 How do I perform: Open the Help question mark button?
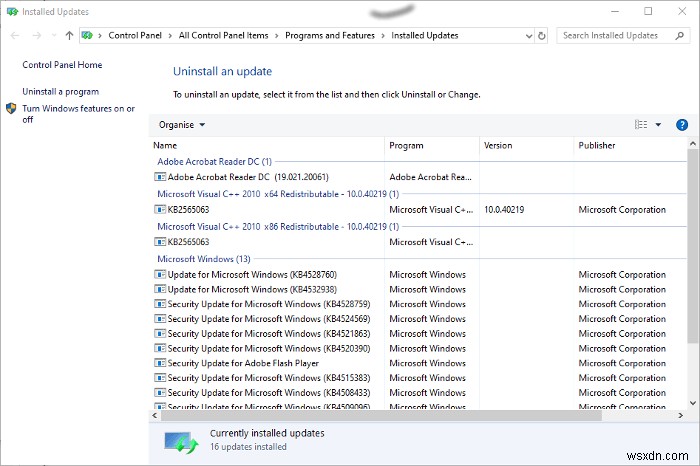pos(682,125)
